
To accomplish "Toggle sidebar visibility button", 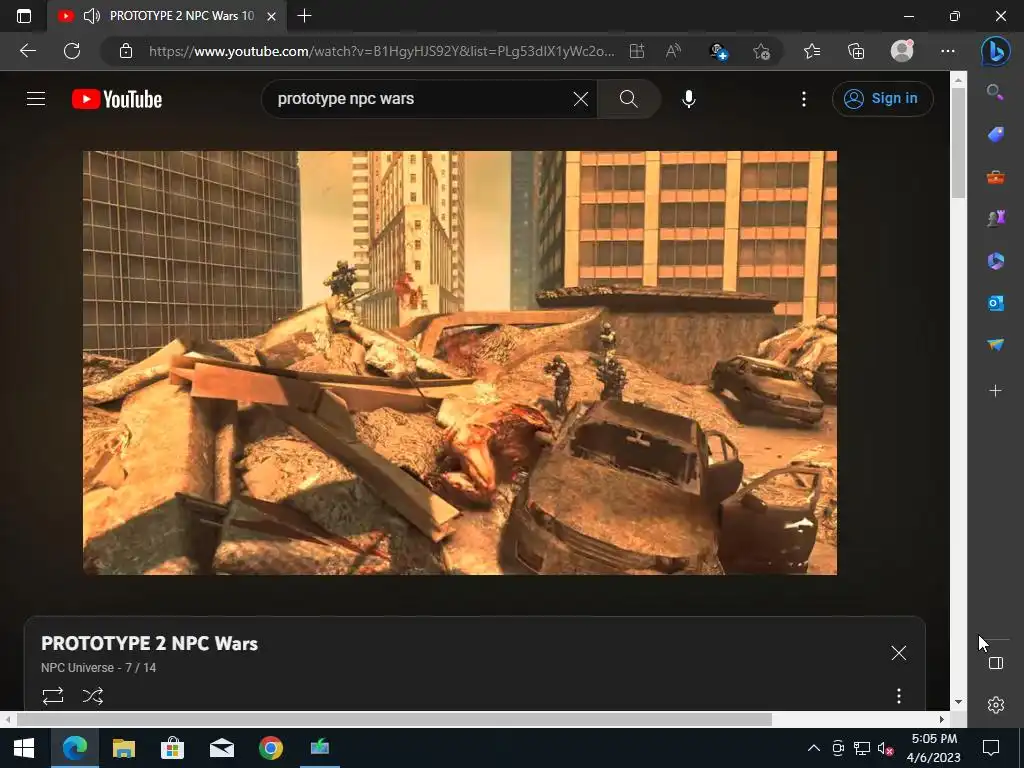I will [x=995, y=663].
